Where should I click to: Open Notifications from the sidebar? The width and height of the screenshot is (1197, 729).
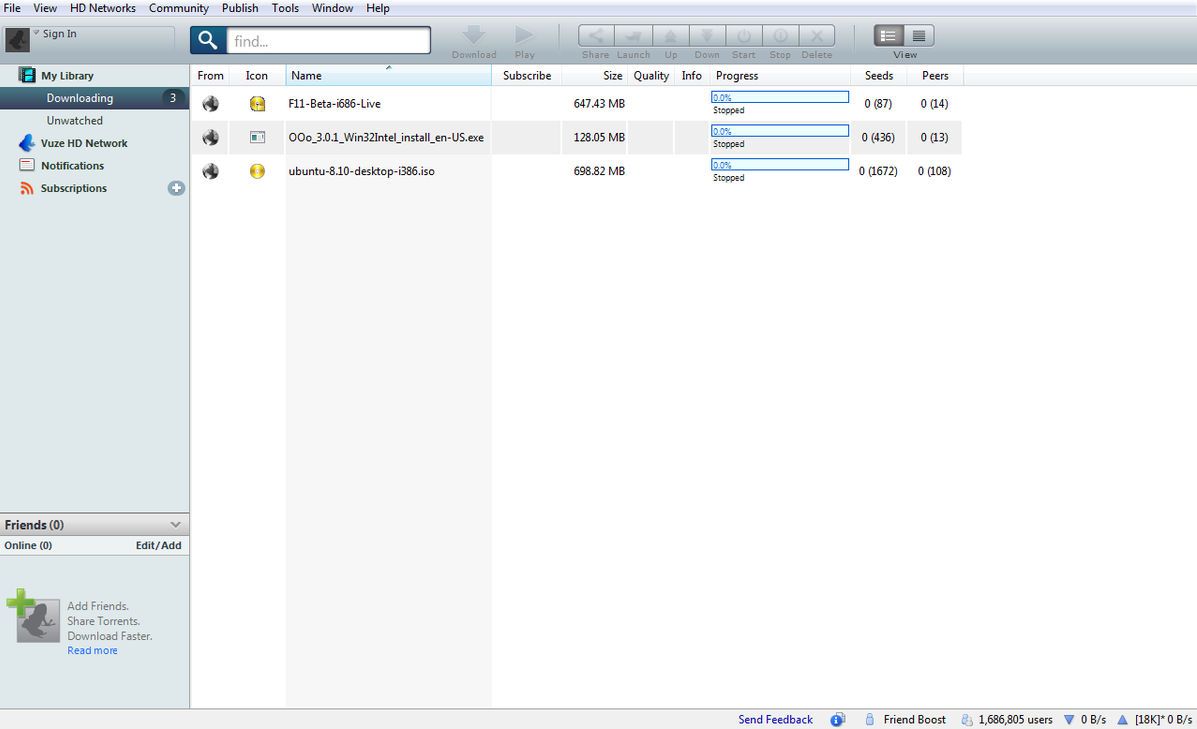70,165
